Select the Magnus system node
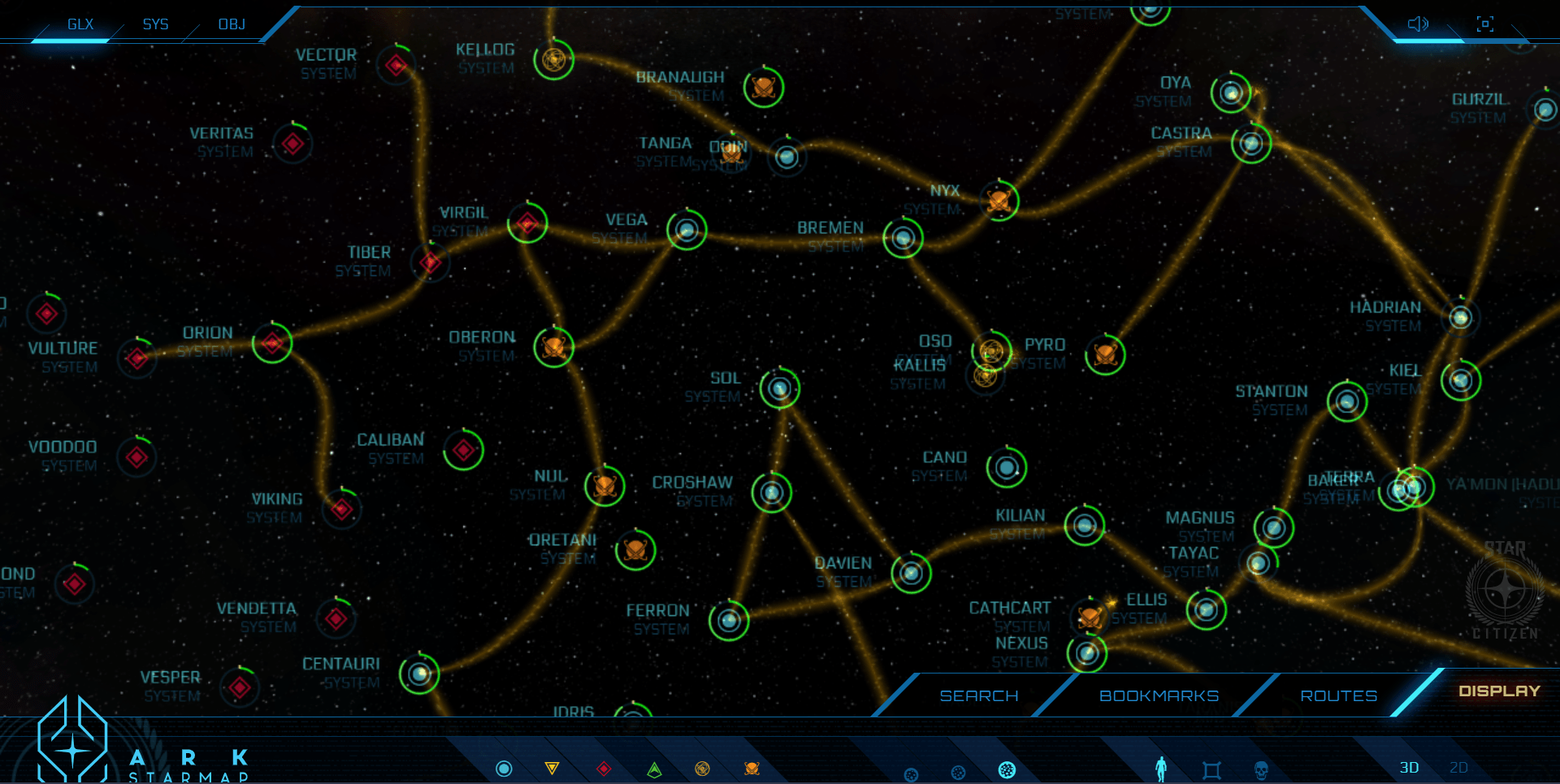Image resolution: width=1560 pixels, height=784 pixels. (x=1274, y=528)
